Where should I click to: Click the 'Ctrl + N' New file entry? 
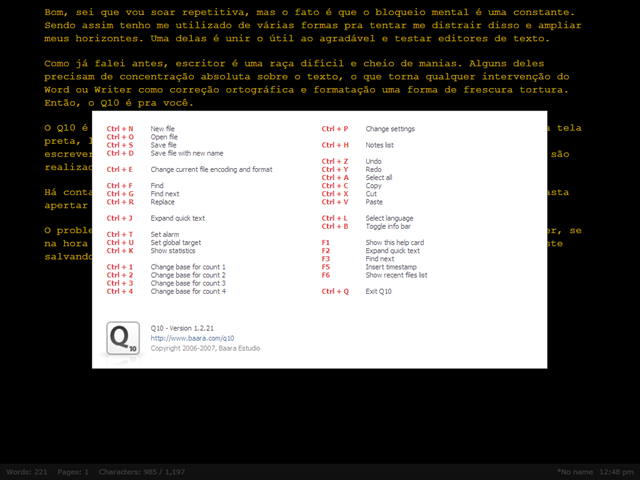[140, 129]
